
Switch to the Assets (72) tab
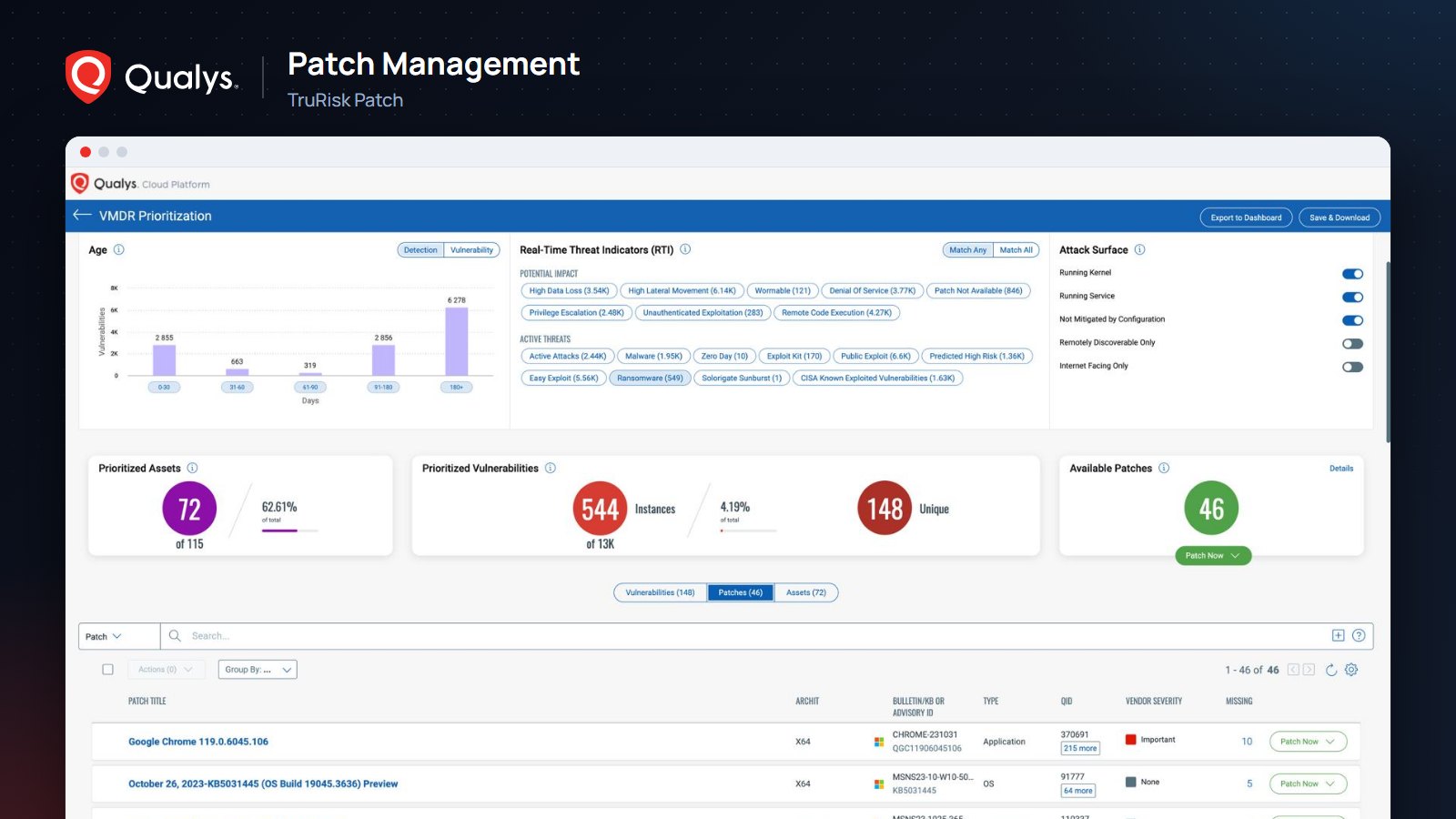click(806, 592)
